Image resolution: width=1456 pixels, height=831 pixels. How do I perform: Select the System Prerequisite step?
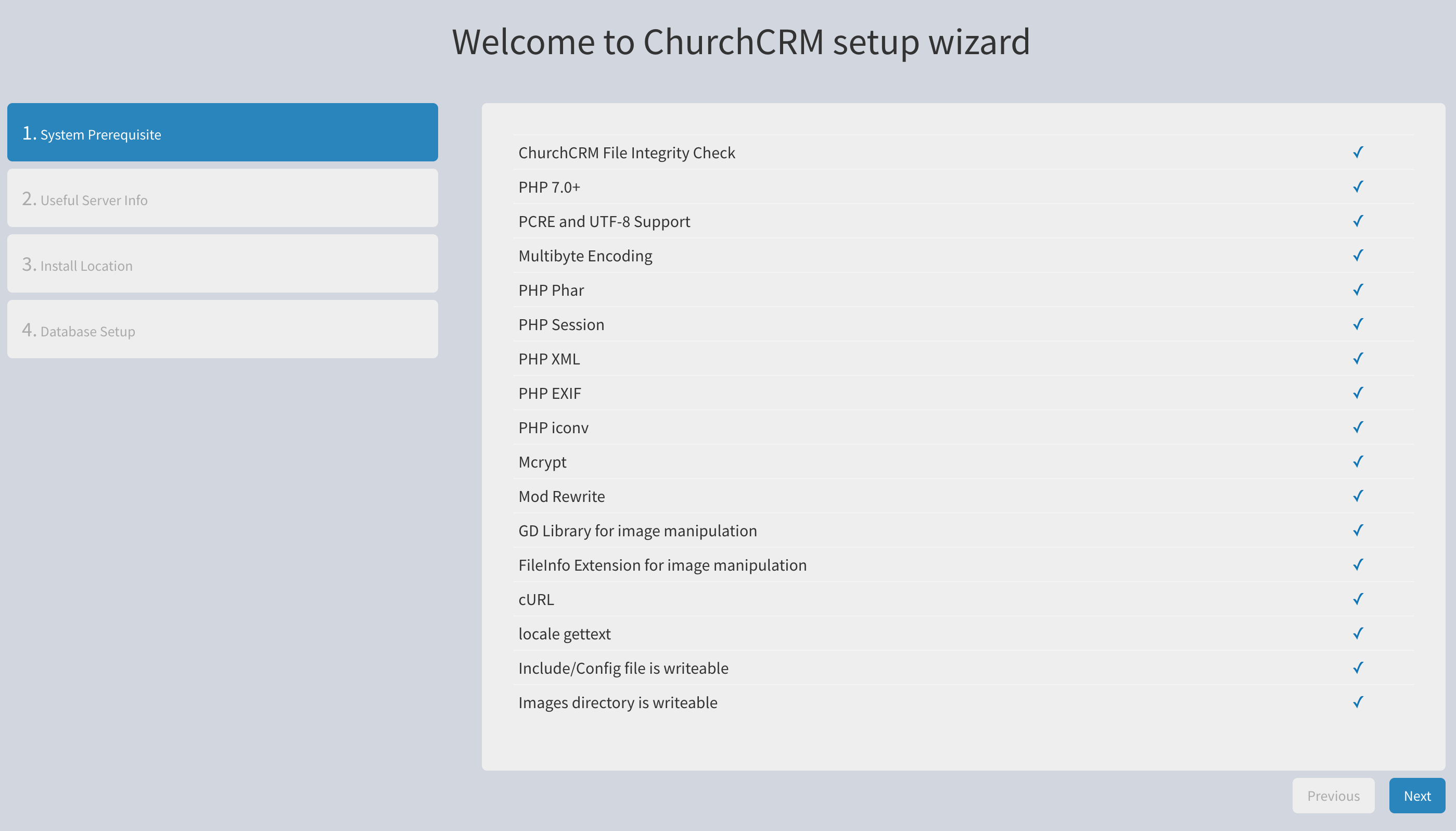(222, 132)
